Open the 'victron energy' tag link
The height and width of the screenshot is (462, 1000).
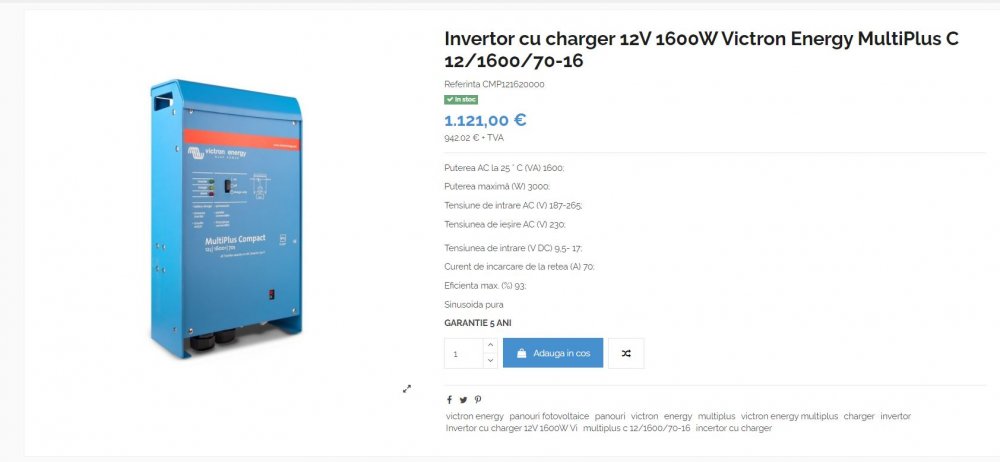click(474, 416)
